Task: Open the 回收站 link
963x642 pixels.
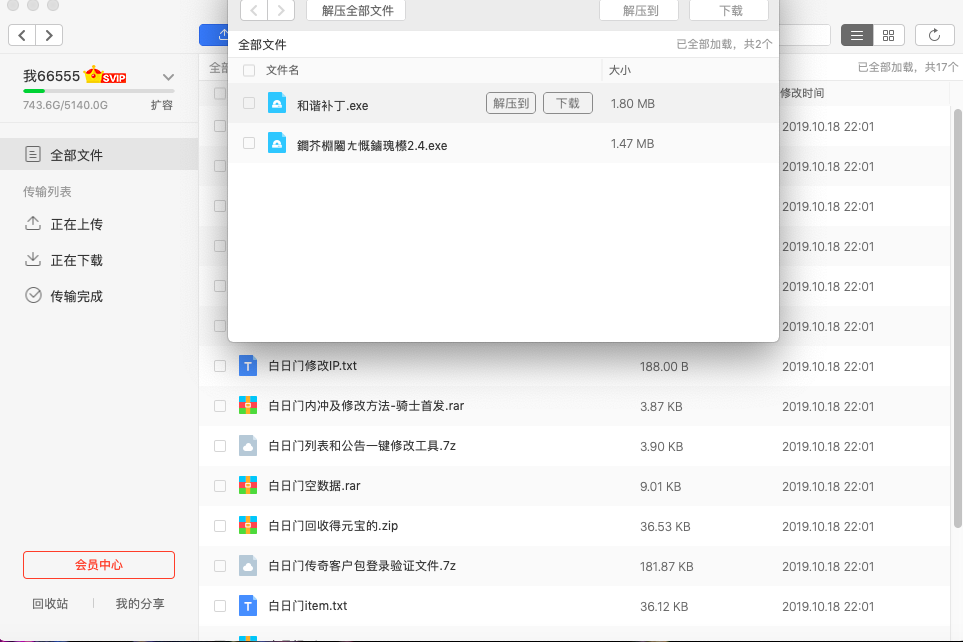Action: 50,604
